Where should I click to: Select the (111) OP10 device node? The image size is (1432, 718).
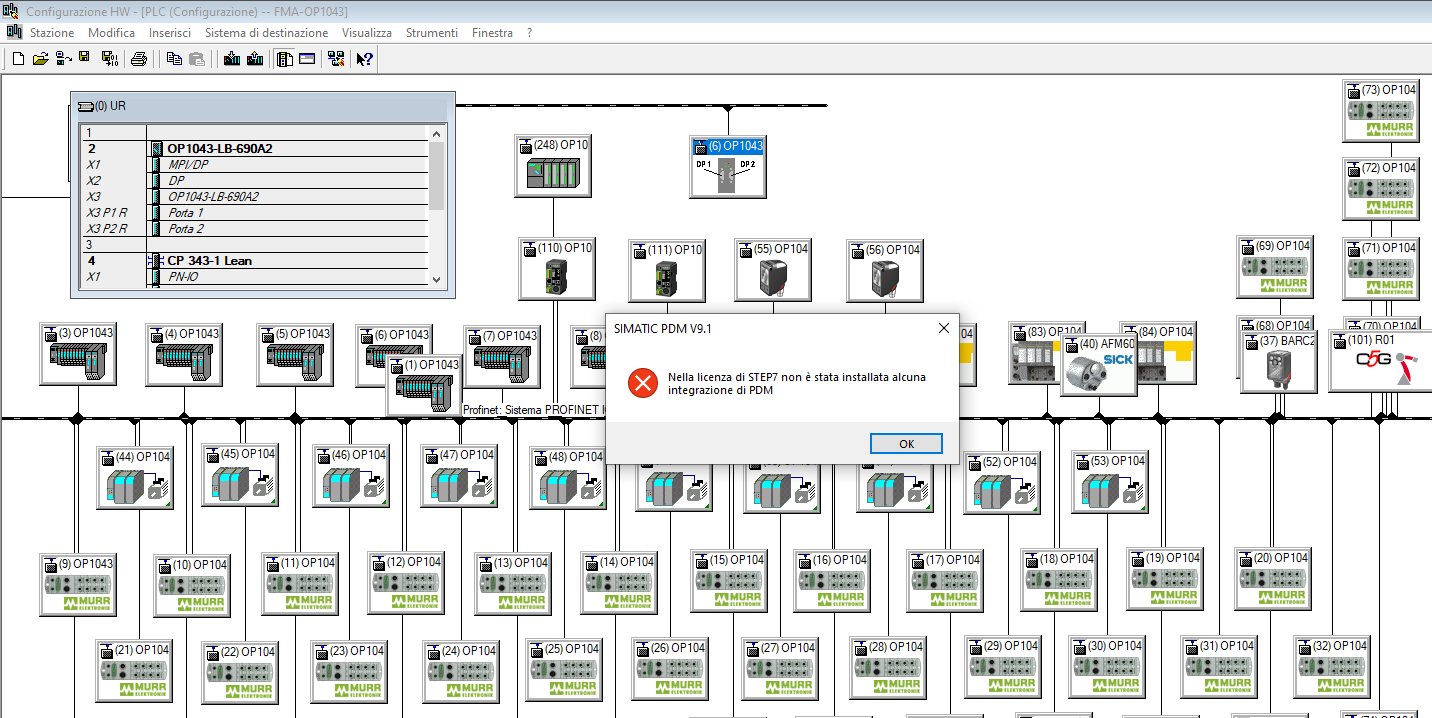666,269
